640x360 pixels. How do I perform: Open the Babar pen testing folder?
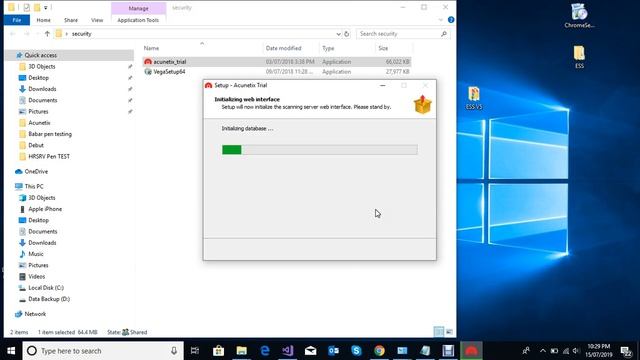point(50,134)
